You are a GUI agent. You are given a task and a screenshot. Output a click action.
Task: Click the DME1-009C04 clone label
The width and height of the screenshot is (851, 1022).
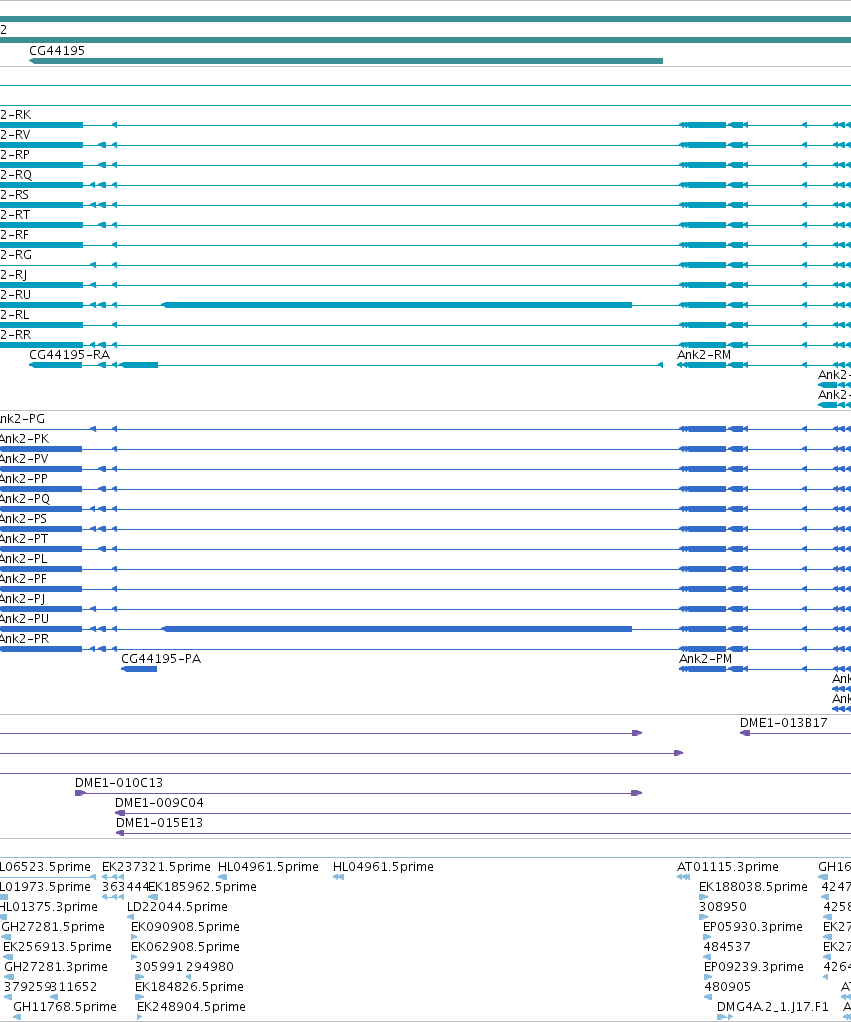point(160,803)
